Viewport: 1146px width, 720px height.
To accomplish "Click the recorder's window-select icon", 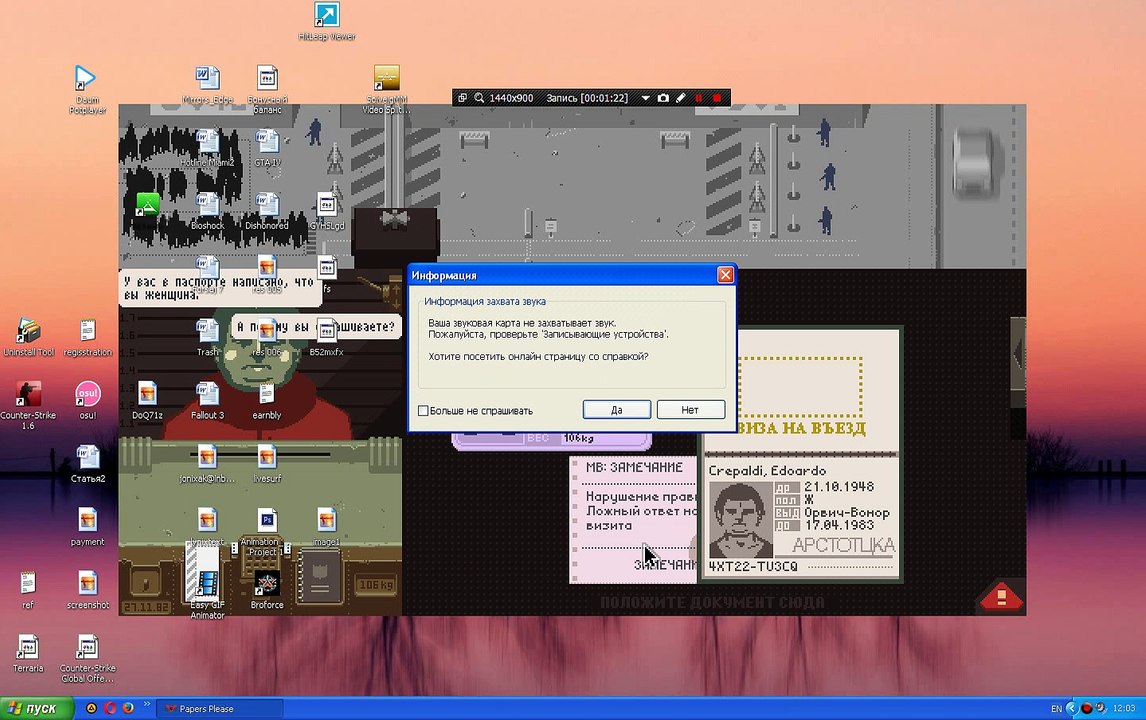I will click(462, 98).
